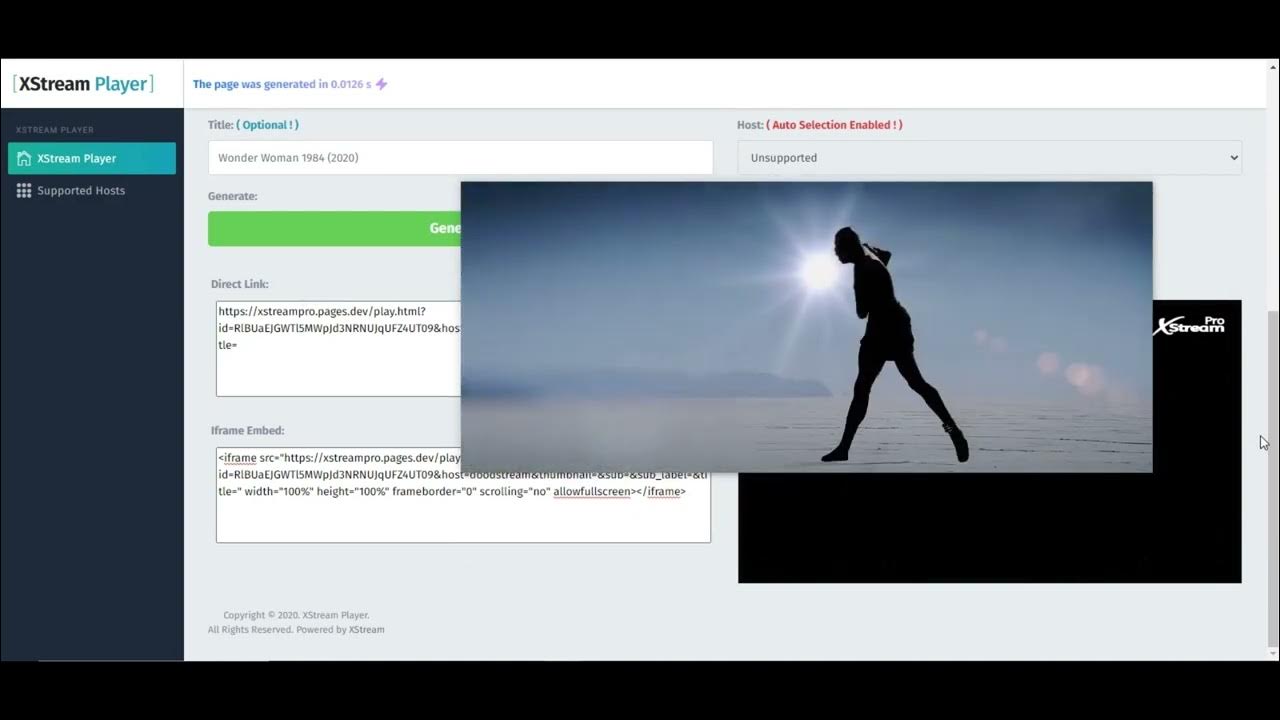The image size is (1280, 720).
Task: Click the lightning bolt icon in header
Action: [x=381, y=84]
